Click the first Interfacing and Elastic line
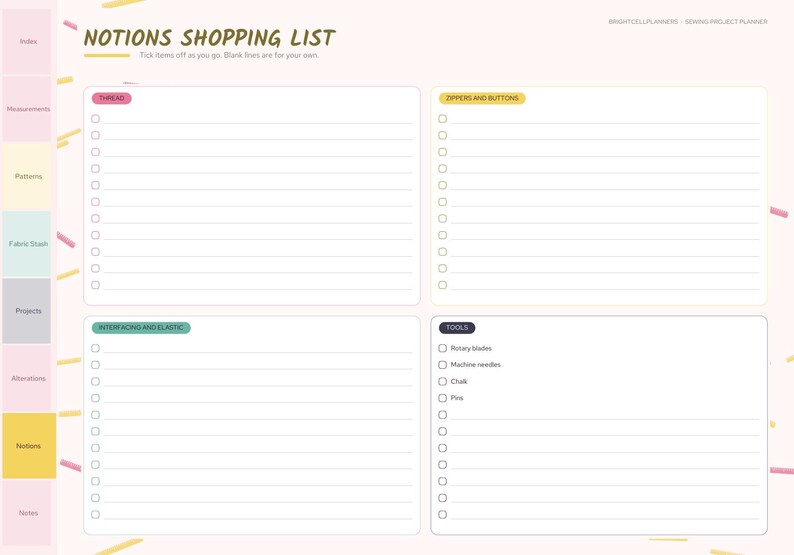This screenshot has height=555, width=794. coord(258,349)
